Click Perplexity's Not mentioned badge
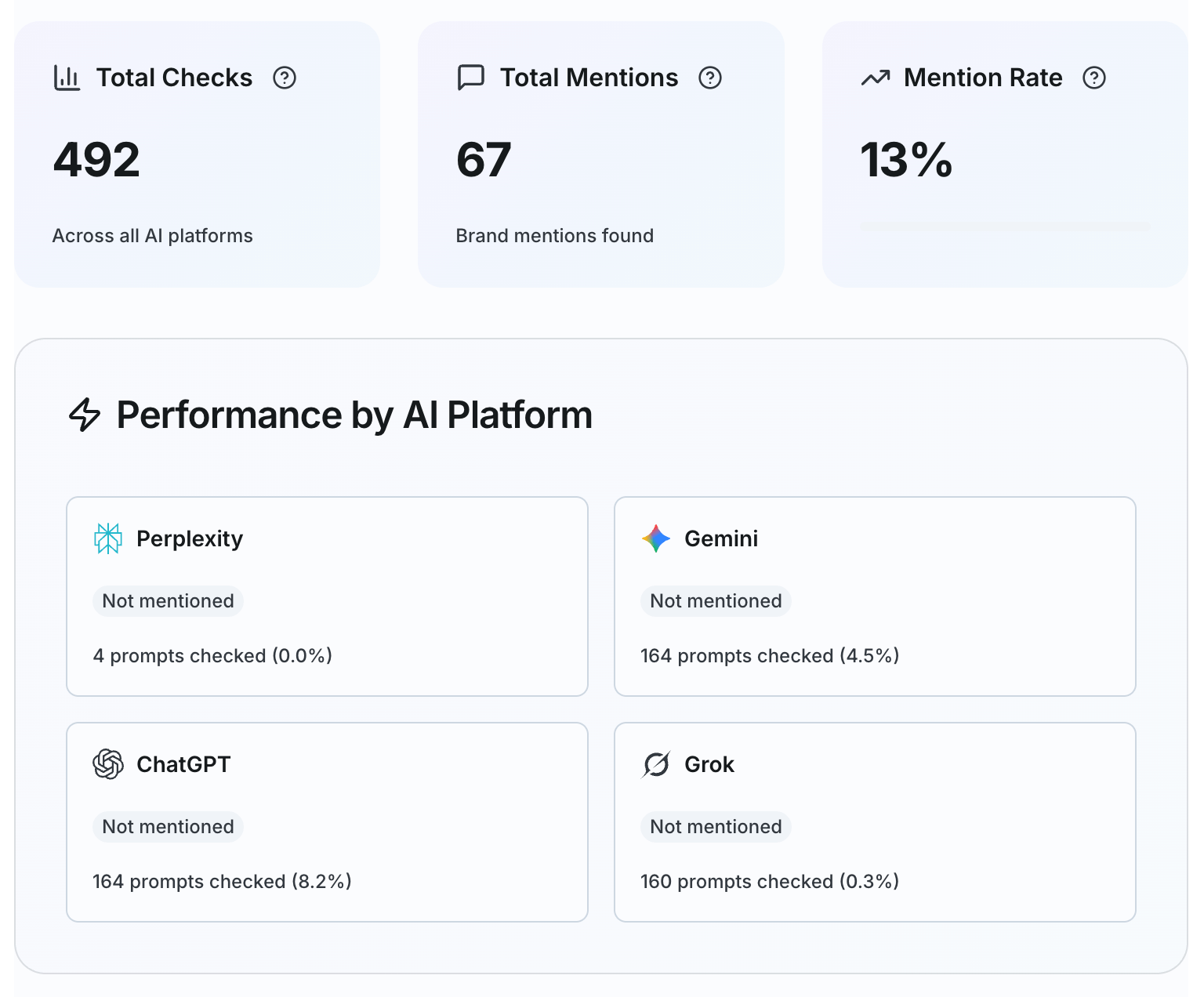Screen dimensions: 1204x997 point(168,600)
